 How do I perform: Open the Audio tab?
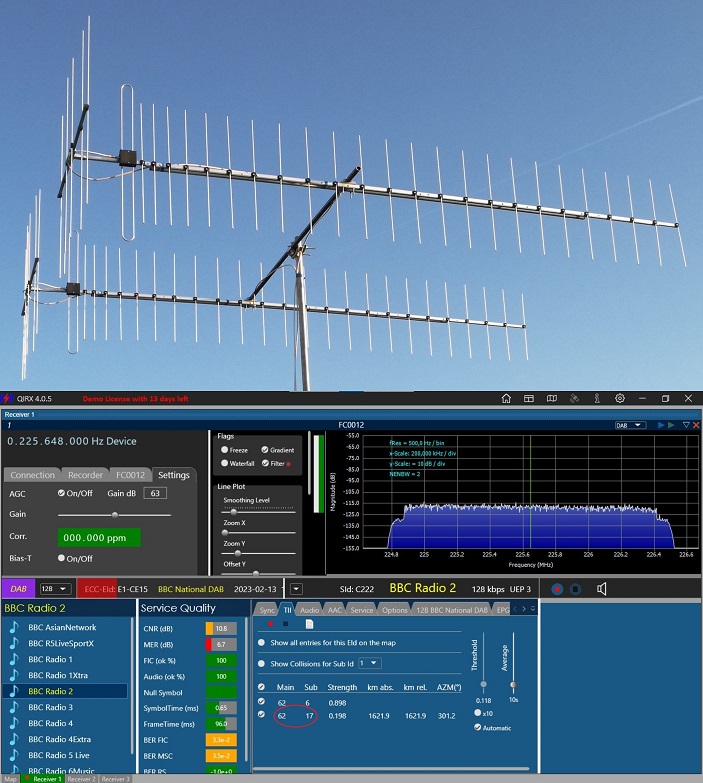[x=310, y=609]
